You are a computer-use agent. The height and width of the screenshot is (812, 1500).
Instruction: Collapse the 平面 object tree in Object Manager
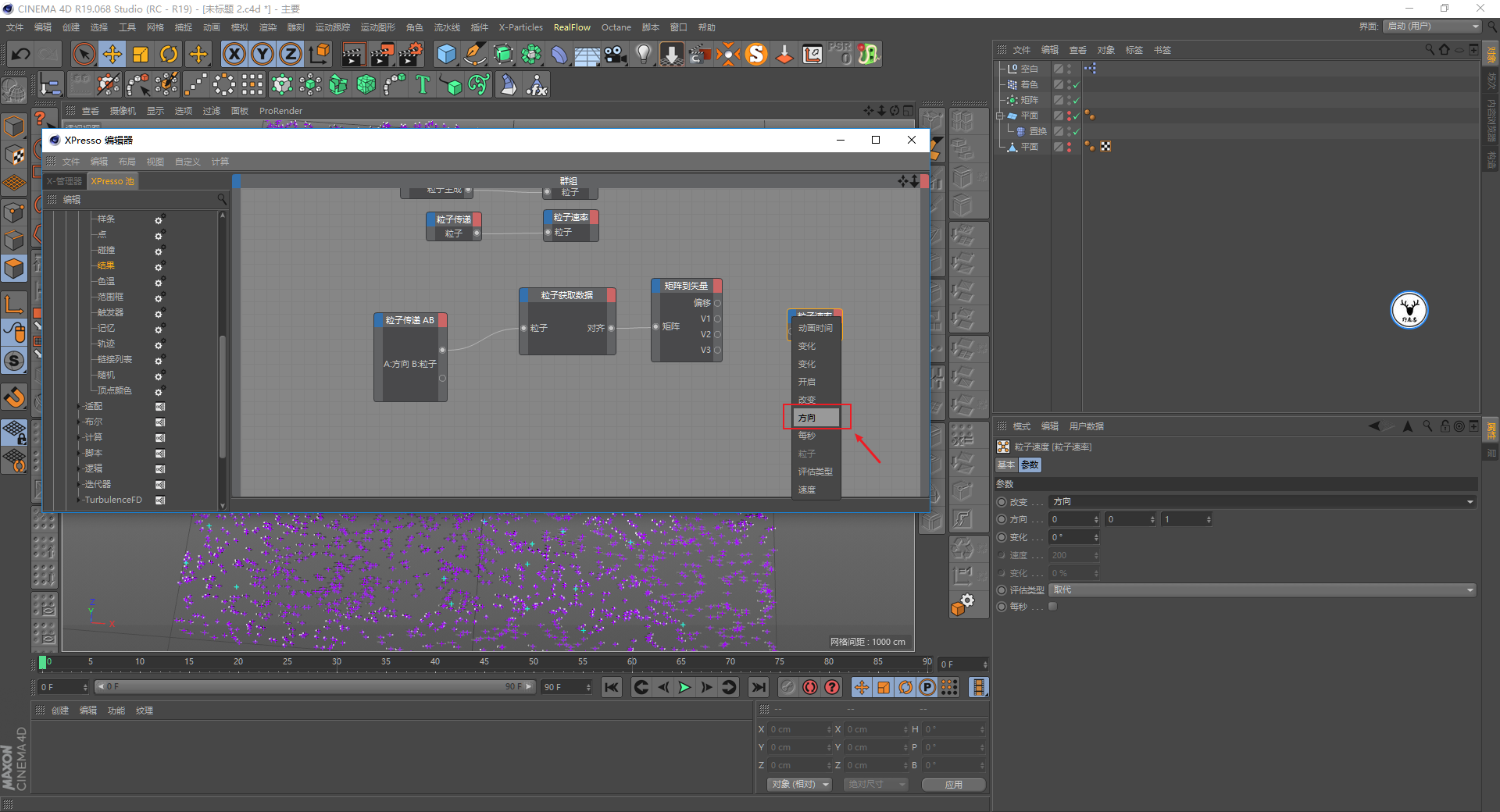999,116
